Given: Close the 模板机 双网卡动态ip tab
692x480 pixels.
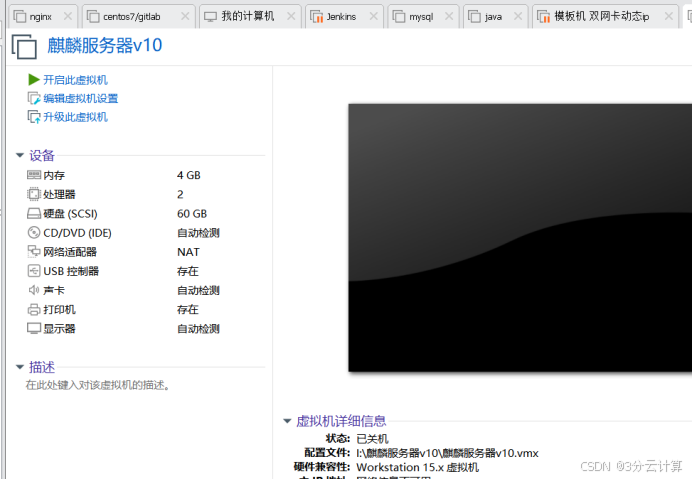Looking at the screenshot, I should [669, 16].
